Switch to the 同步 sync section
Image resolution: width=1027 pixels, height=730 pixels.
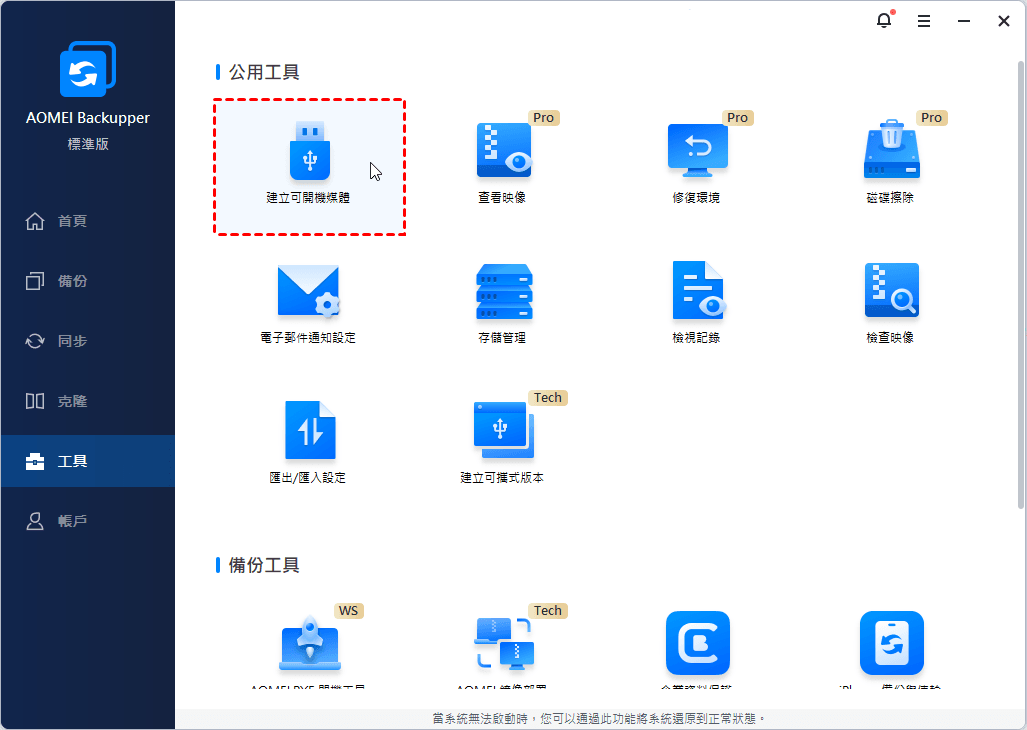click(x=88, y=341)
